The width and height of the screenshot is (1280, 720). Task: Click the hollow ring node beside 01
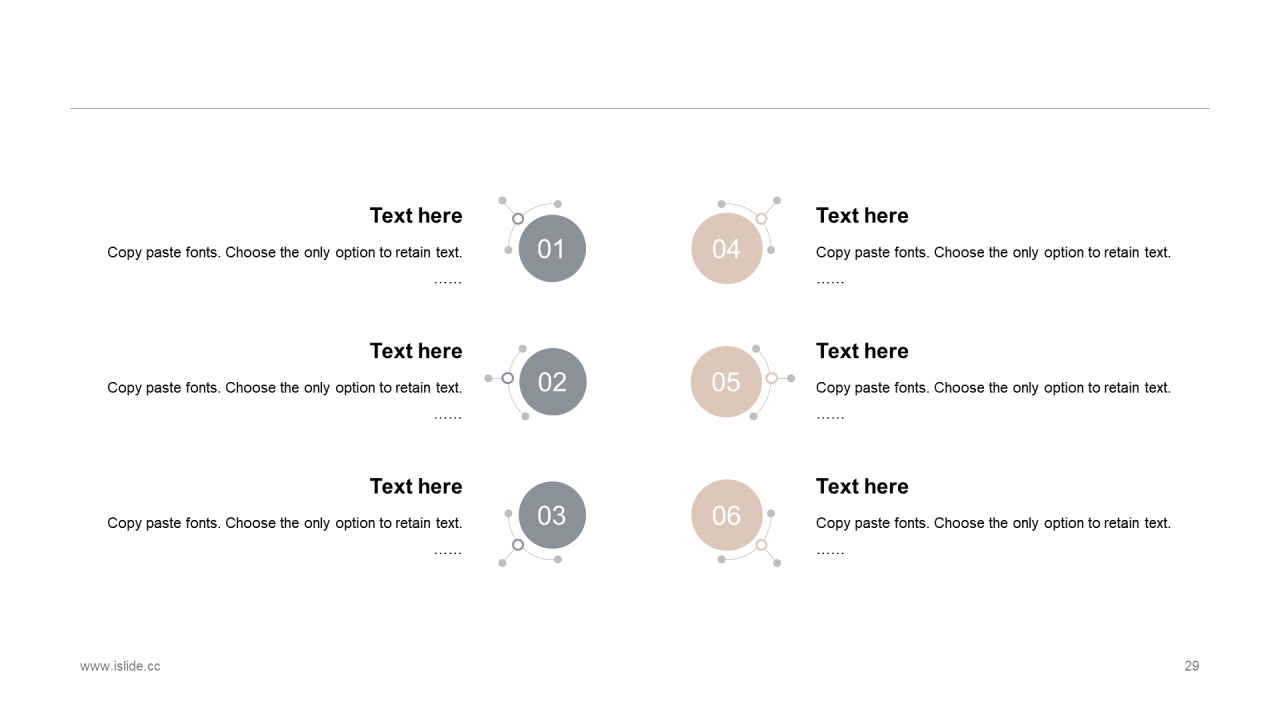coord(518,218)
